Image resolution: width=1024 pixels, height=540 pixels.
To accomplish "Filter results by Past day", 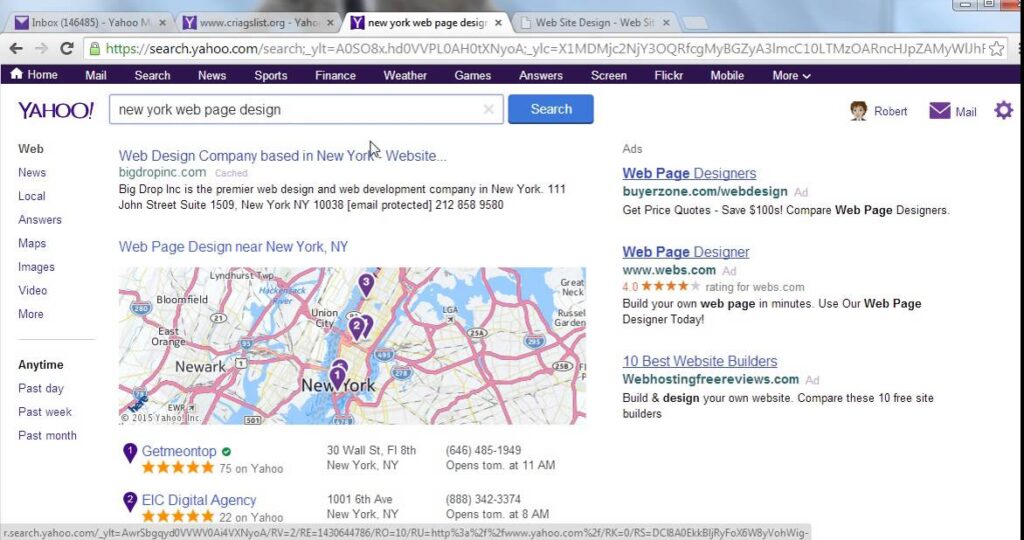I will [40, 388].
